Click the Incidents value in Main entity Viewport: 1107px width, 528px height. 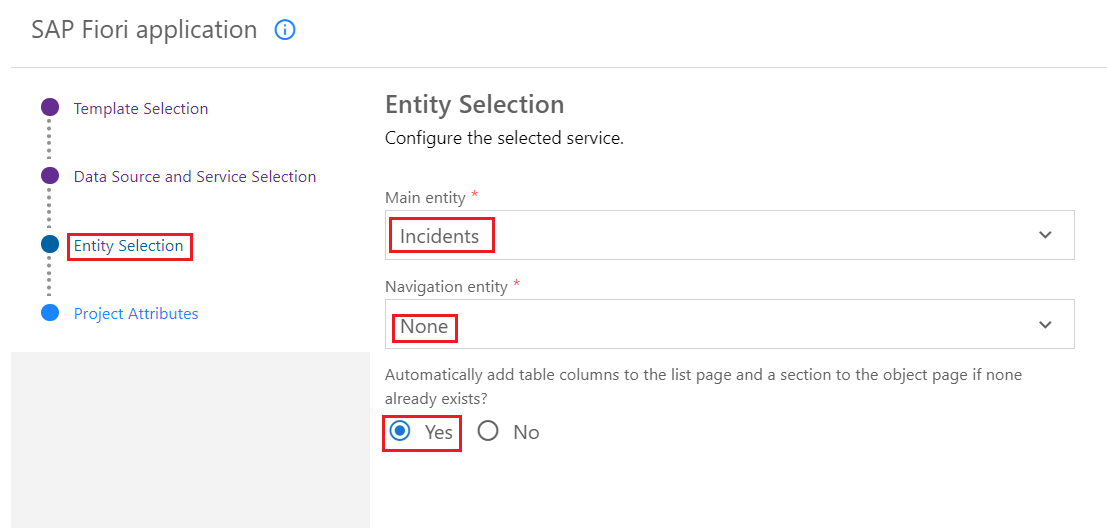440,236
